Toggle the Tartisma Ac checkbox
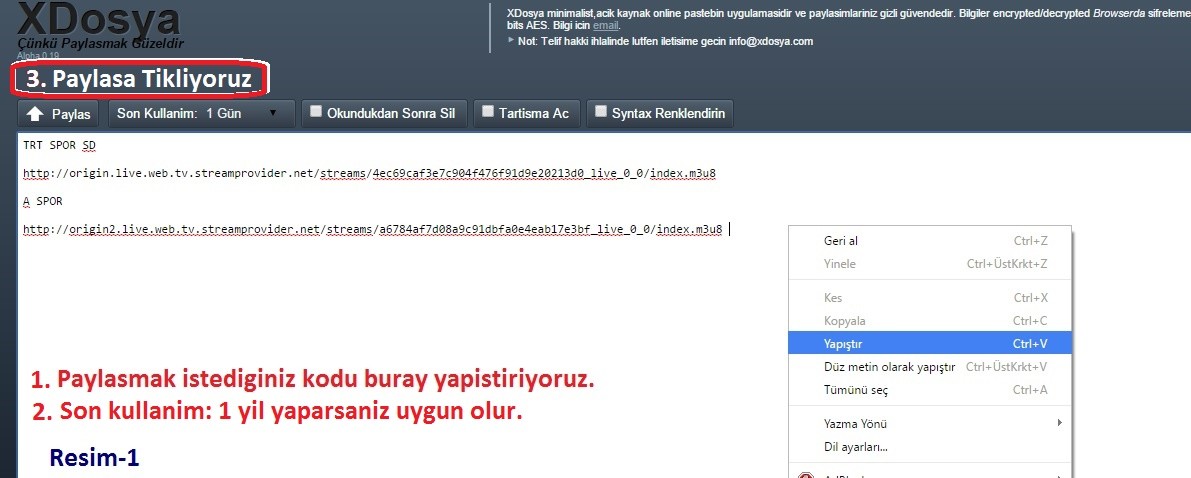 click(489, 112)
